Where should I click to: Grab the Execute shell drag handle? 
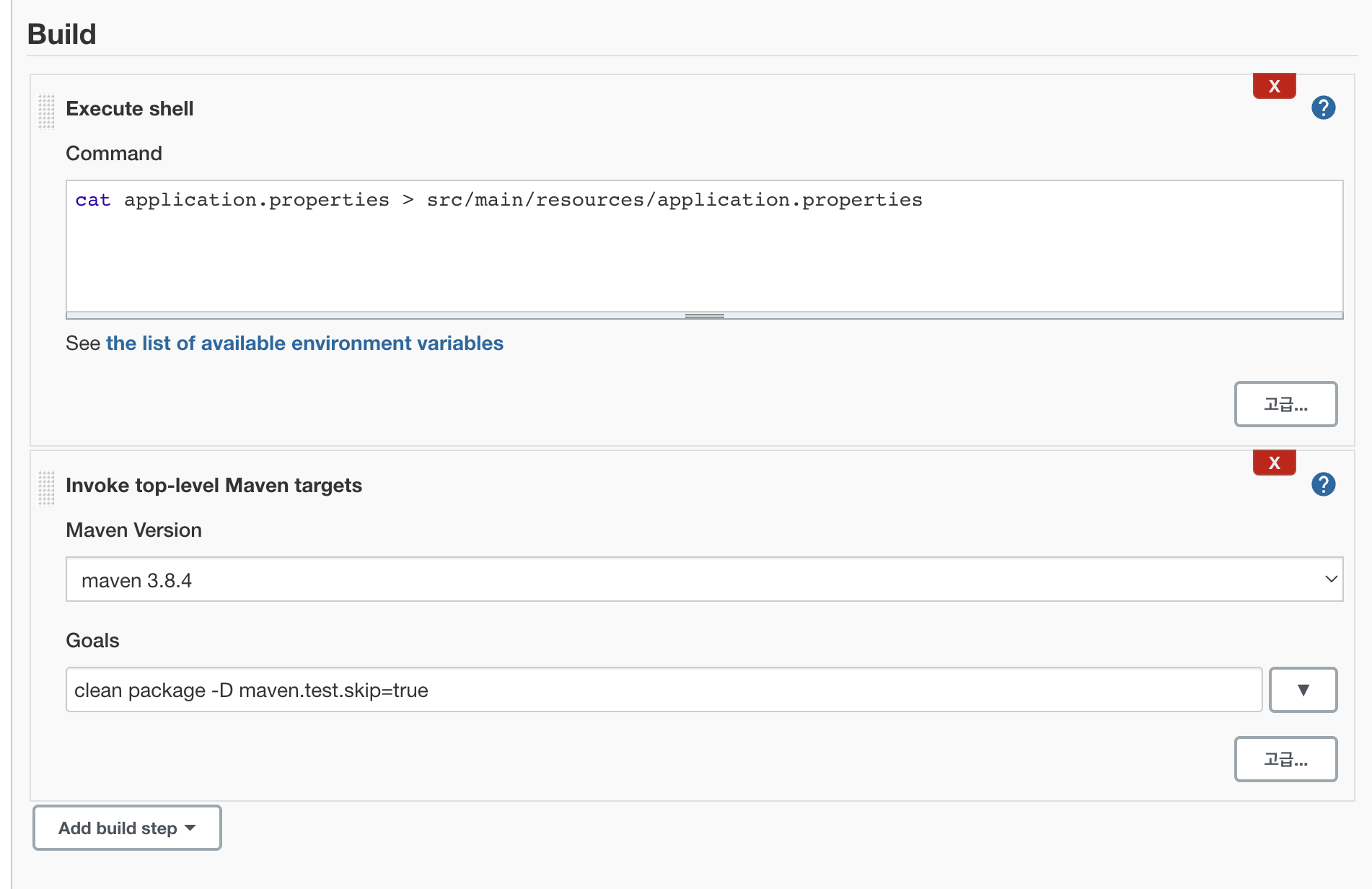pos(46,110)
